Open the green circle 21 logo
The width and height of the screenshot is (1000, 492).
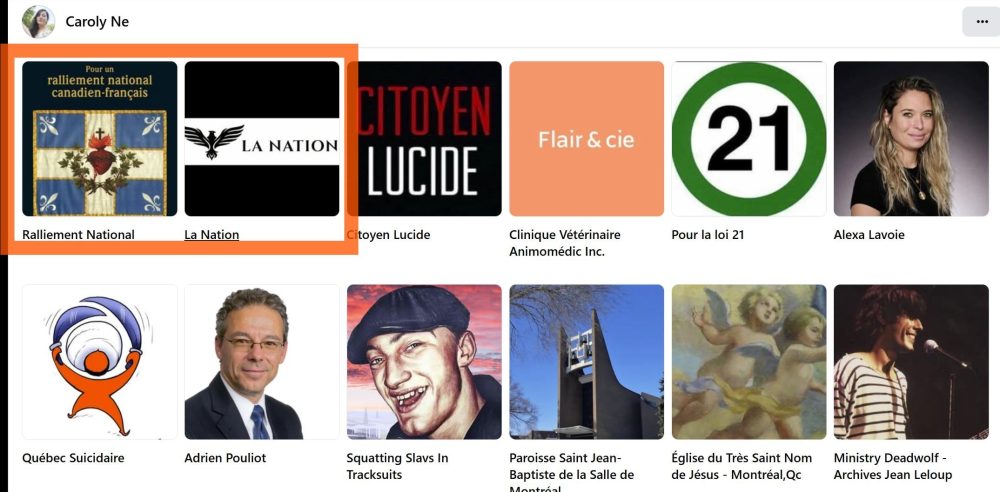coord(749,138)
